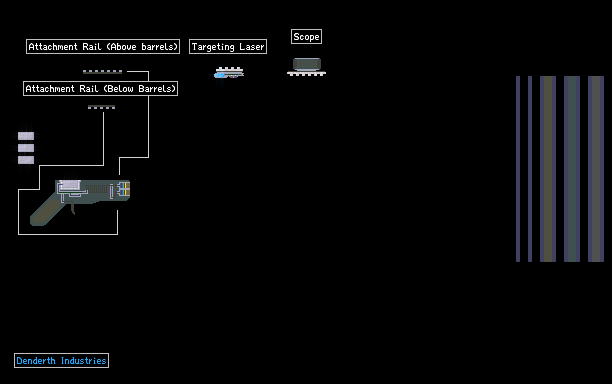Viewport: 612px width, 384px height.
Task: Open the Denderth Industries link
Action: pyautogui.click(x=61, y=361)
